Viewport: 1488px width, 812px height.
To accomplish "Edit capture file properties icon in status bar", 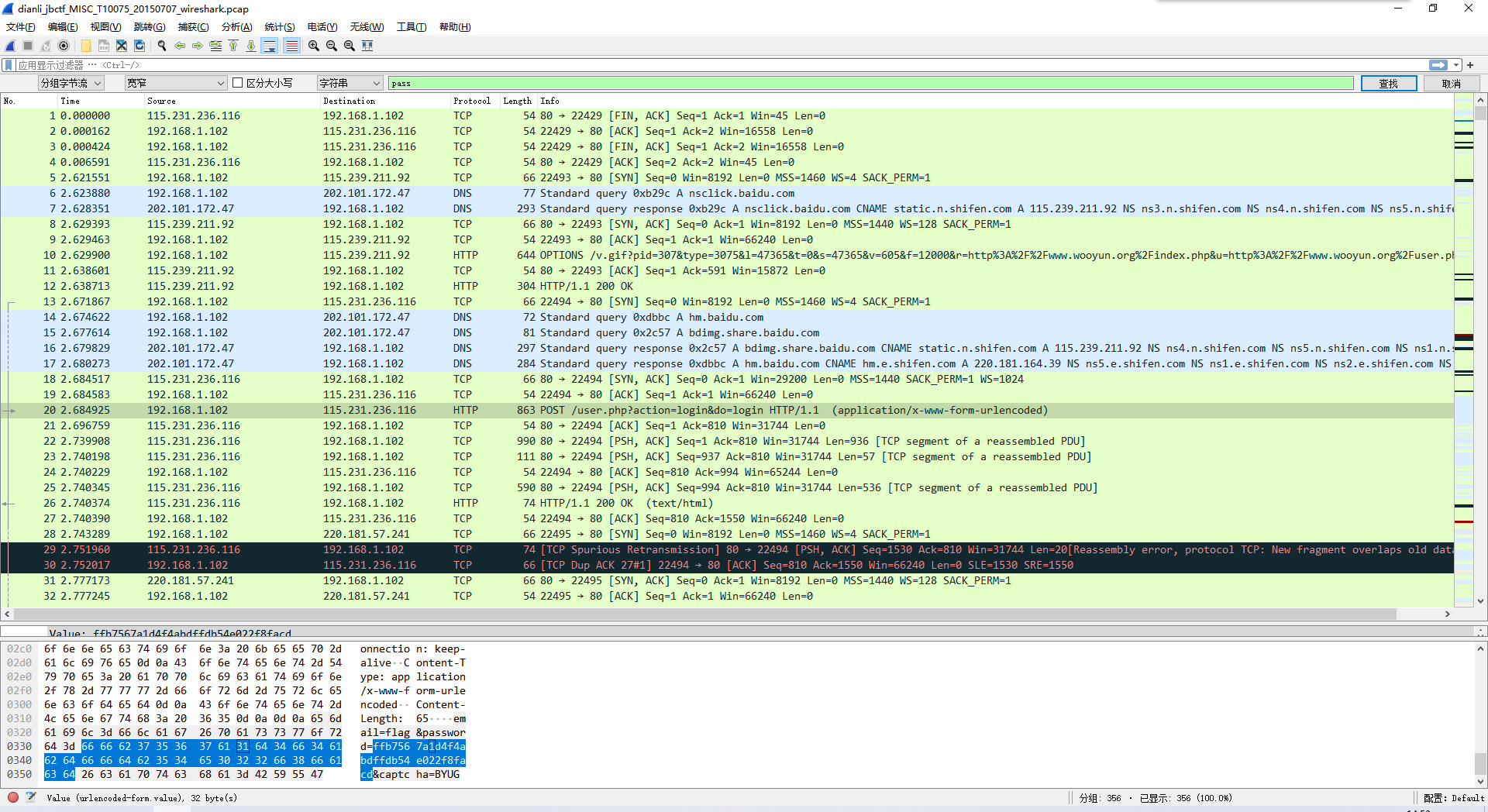I will click(31, 797).
